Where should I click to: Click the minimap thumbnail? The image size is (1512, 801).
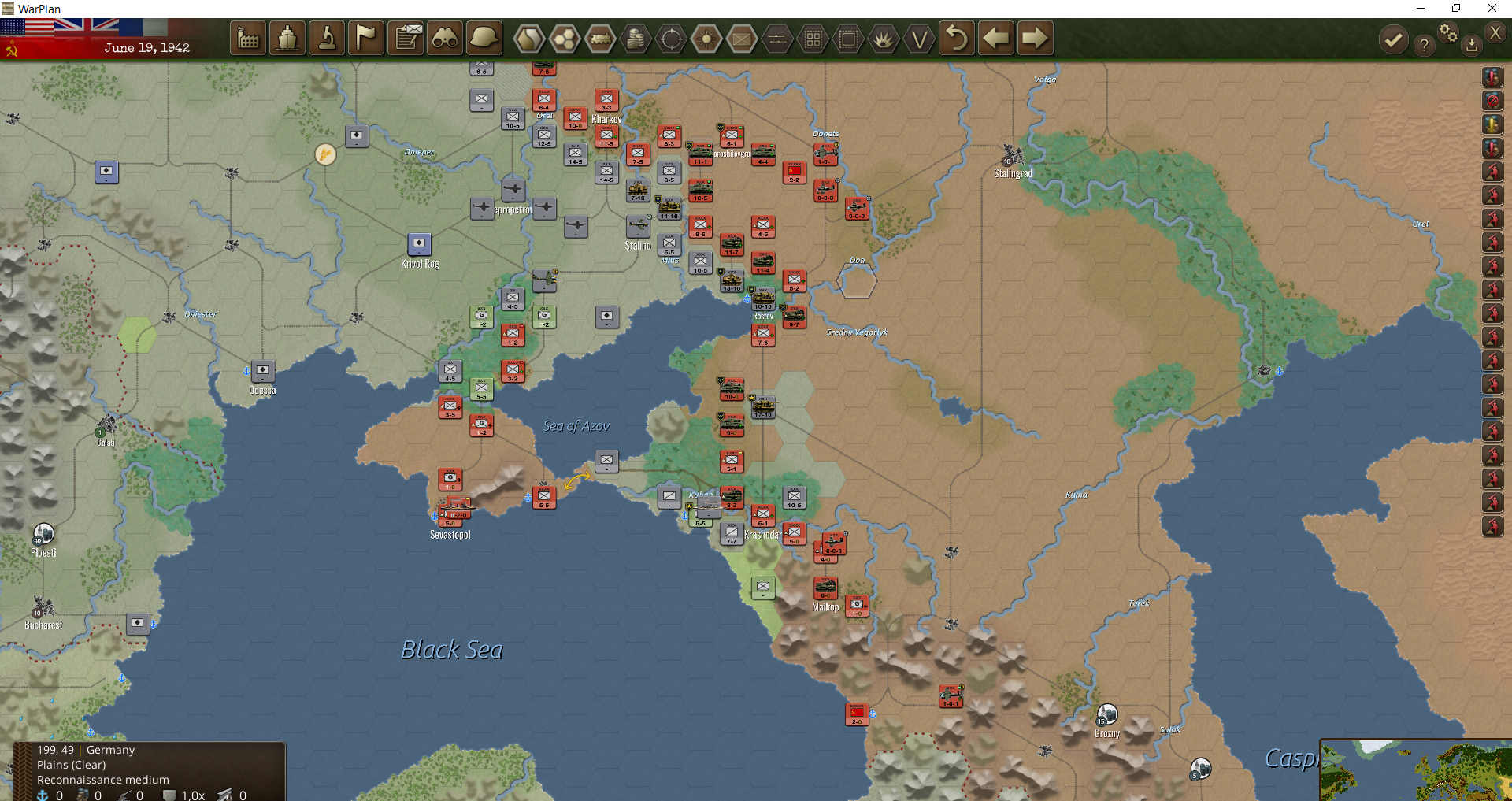pos(1416,770)
